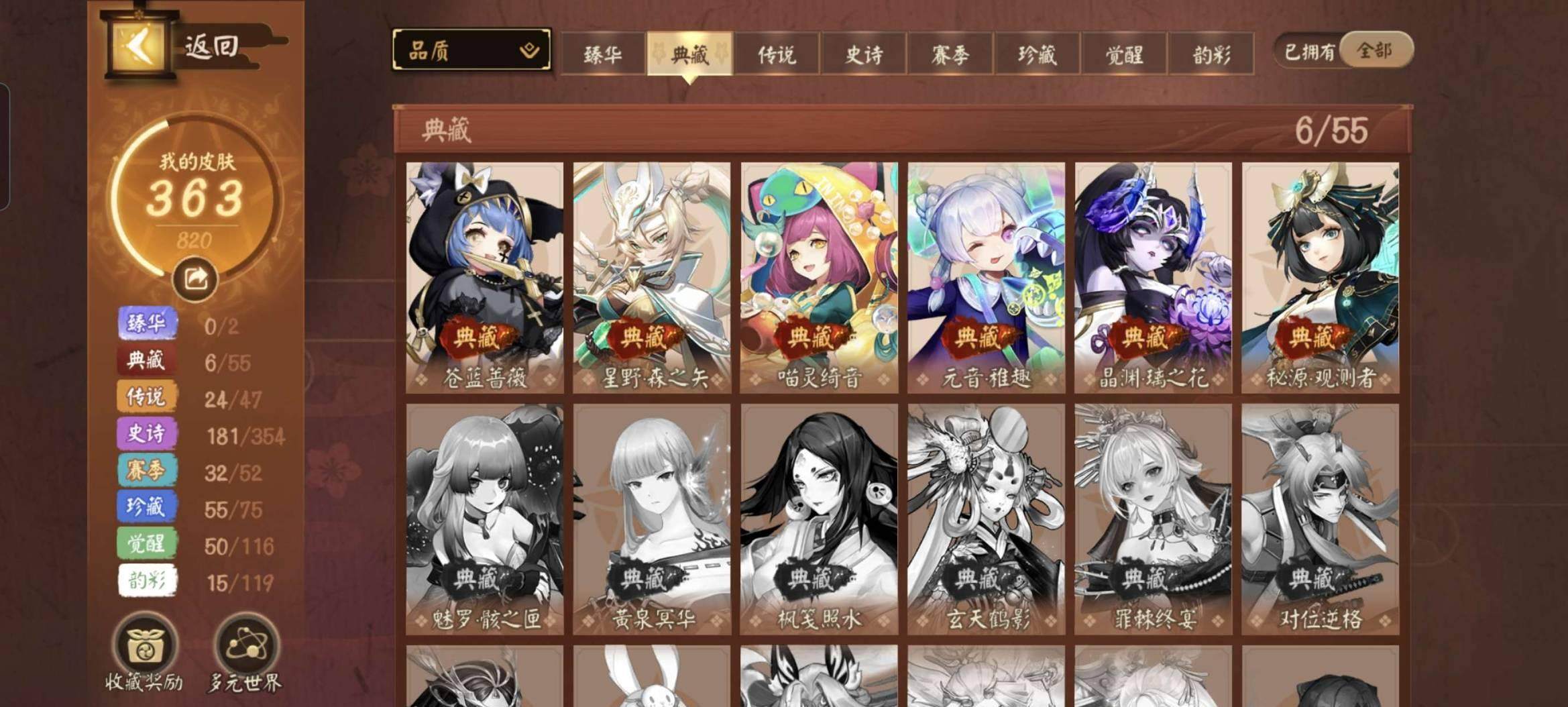The width and height of the screenshot is (1568, 707).
Task: Switch to the 传说 tab
Action: 777,54
